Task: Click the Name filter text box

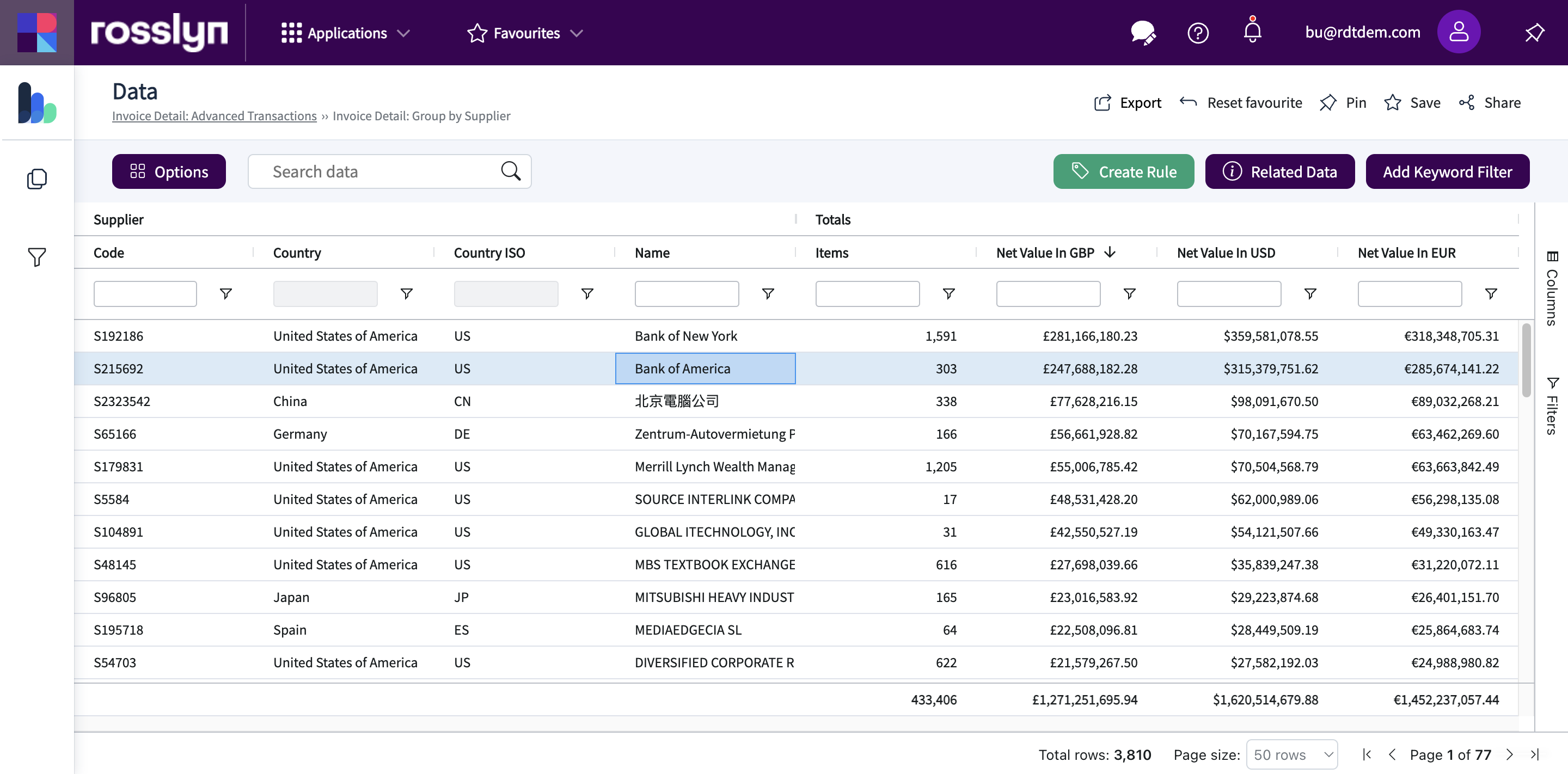Action: 687,294
